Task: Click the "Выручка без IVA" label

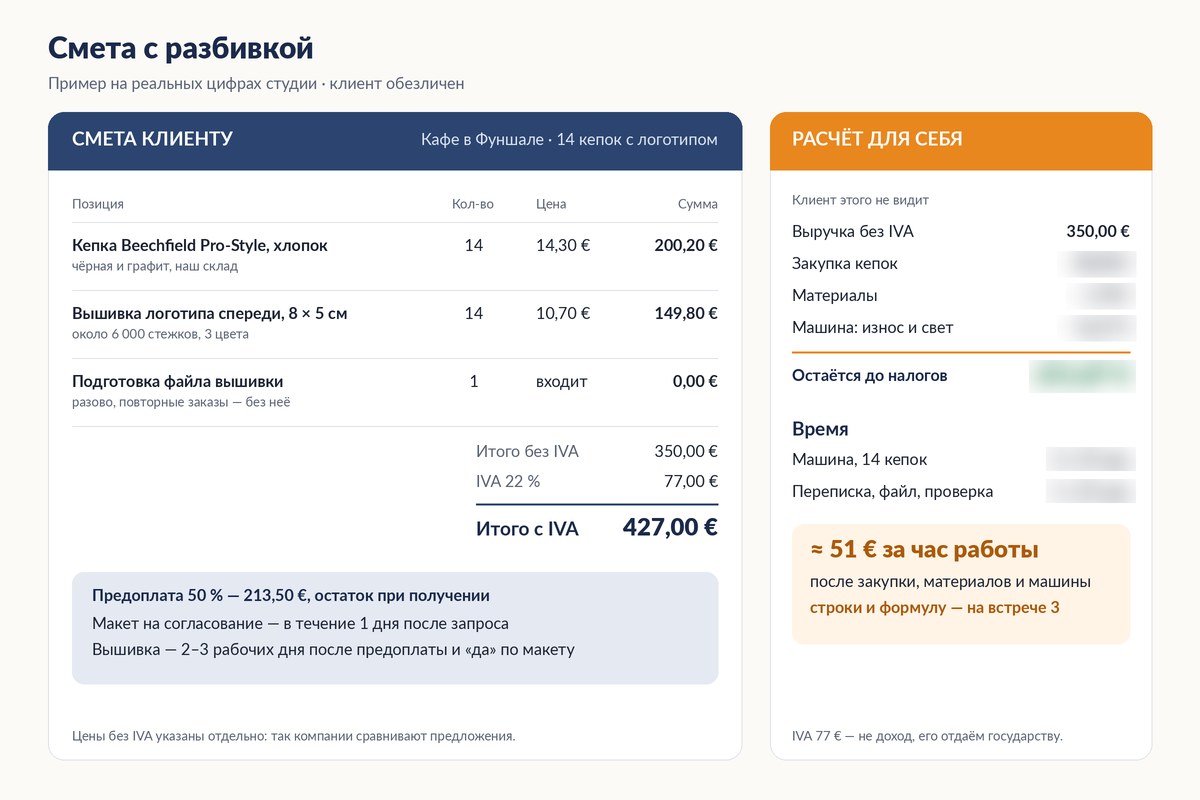Action: (x=853, y=231)
